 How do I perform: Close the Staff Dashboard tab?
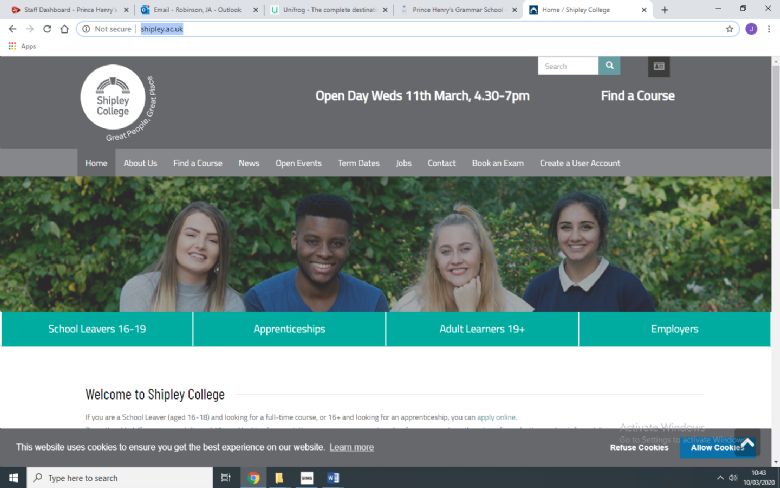(126, 10)
